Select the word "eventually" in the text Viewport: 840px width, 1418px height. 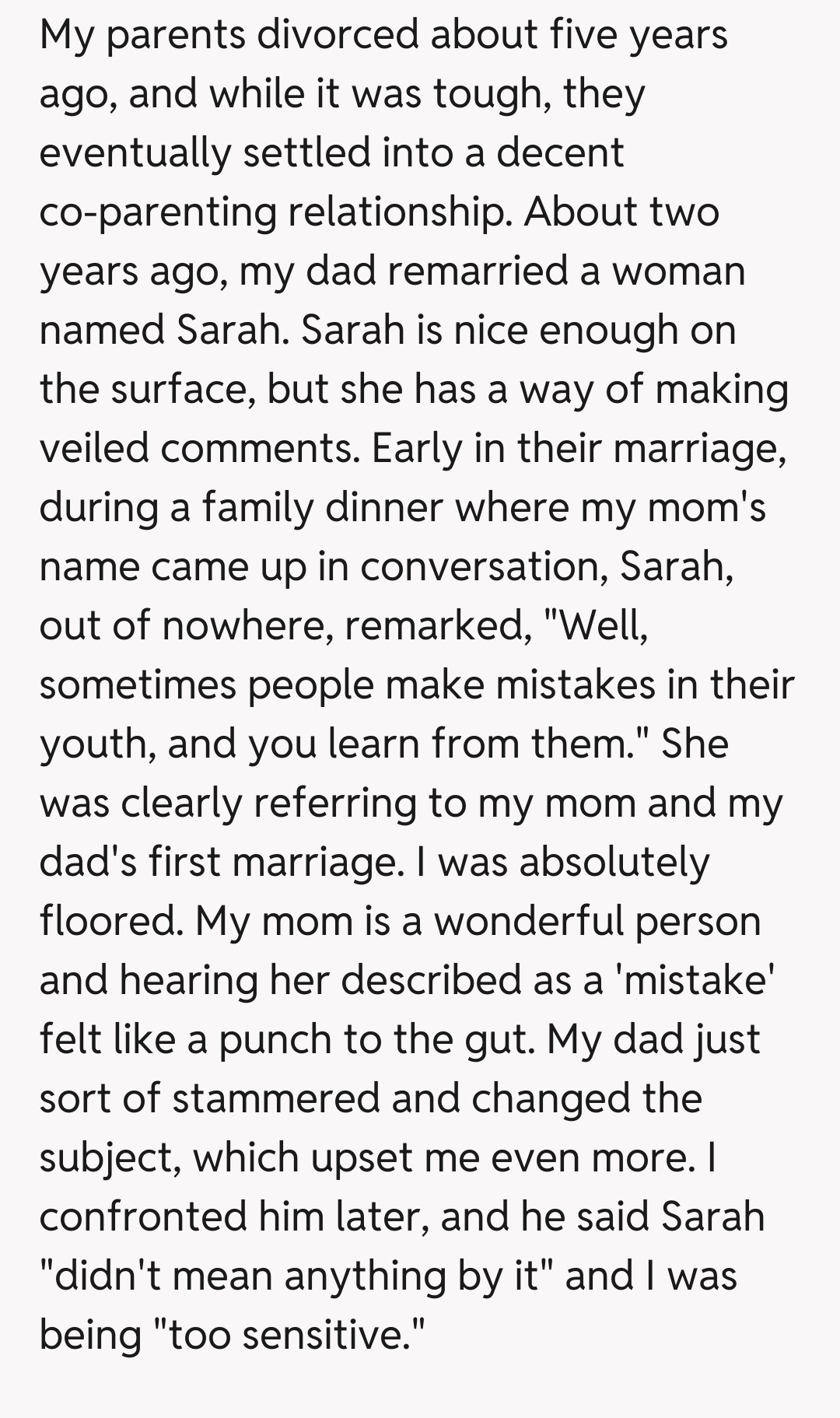[135, 153]
